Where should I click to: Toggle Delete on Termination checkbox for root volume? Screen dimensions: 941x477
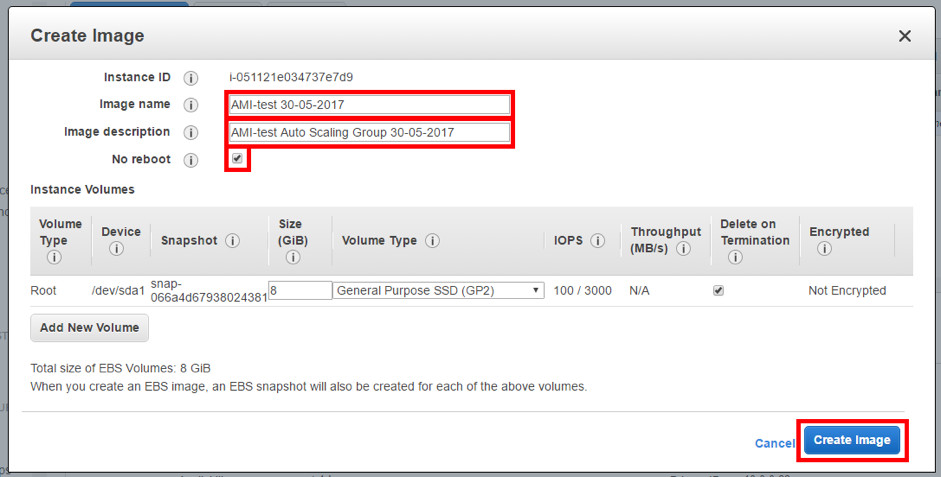pyautogui.click(x=718, y=291)
